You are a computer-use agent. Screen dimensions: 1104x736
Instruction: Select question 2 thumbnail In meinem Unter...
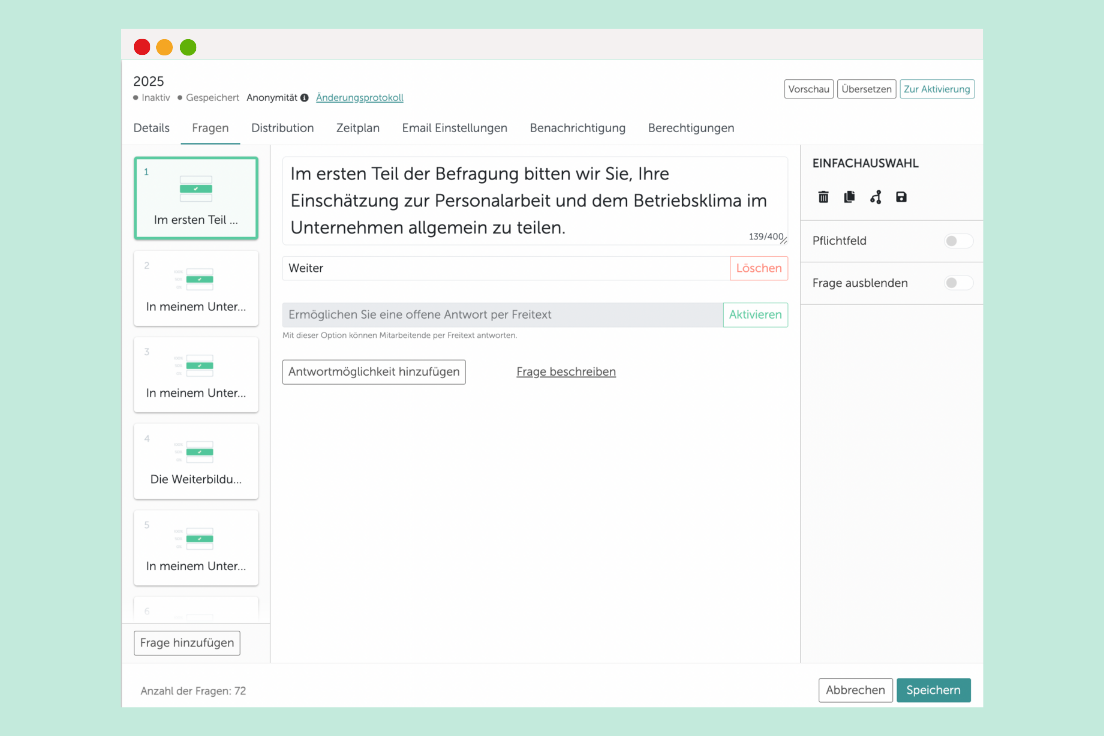click(196, 289)
